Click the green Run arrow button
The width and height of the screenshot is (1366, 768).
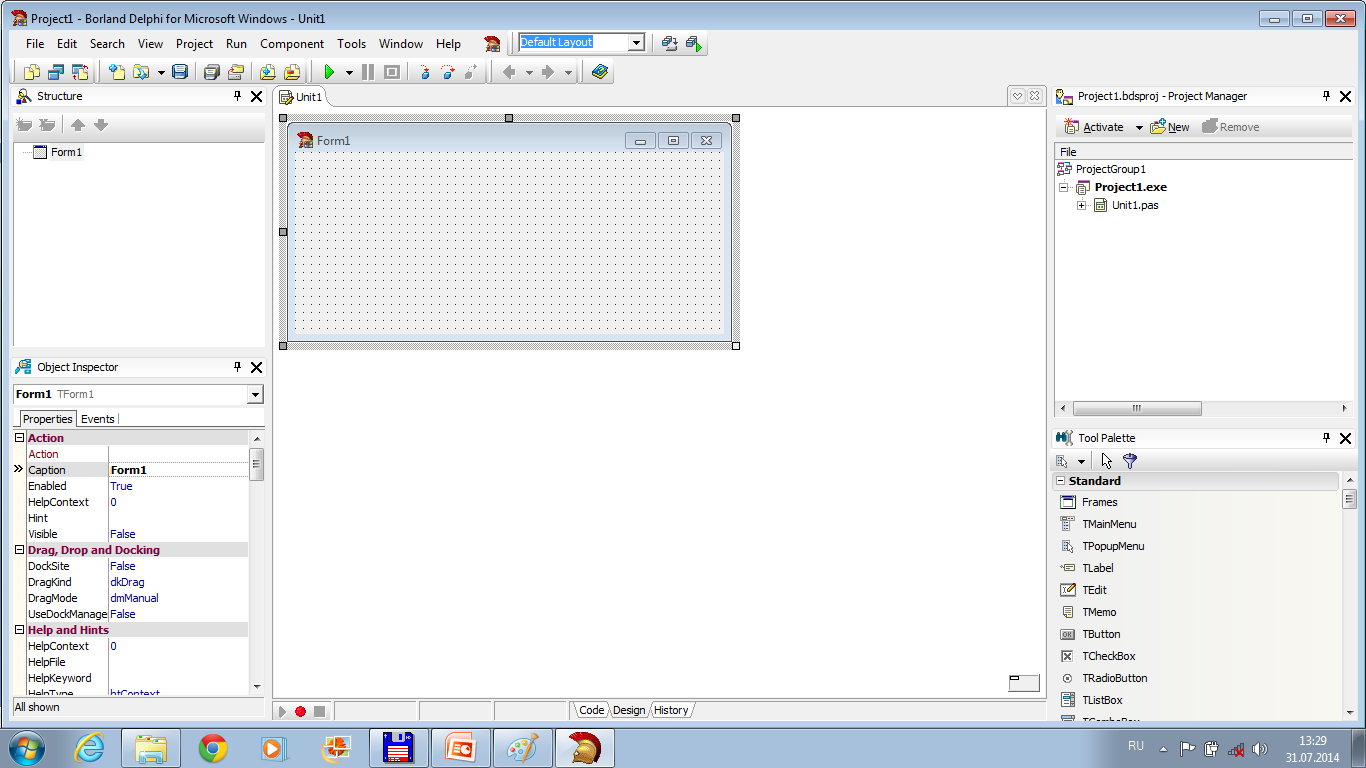328,72
